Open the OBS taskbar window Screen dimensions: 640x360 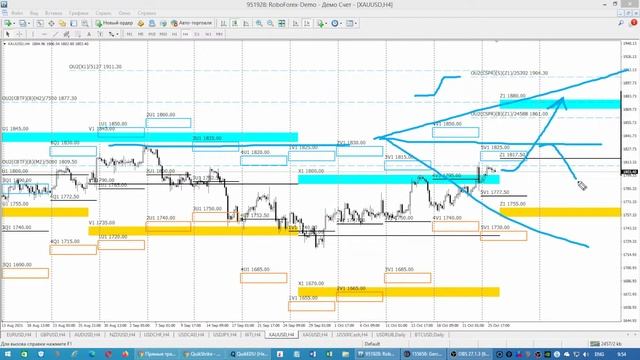470,354
